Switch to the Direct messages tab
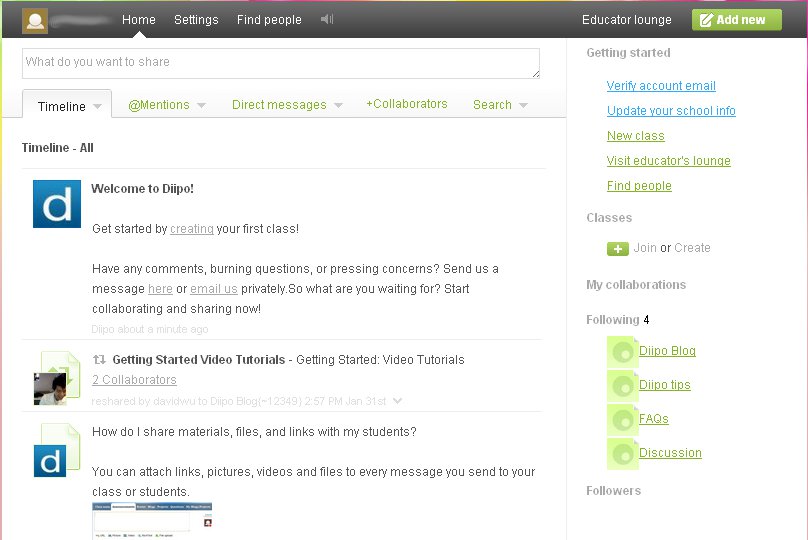The width and height of the screenshot is (808, 540). coord(279,105)
